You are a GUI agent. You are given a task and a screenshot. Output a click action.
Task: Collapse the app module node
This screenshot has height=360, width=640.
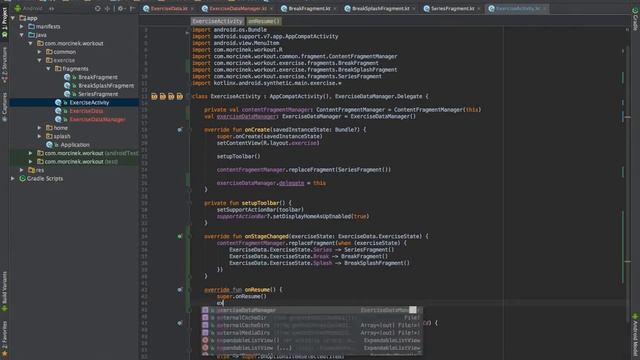pos(13,18)
